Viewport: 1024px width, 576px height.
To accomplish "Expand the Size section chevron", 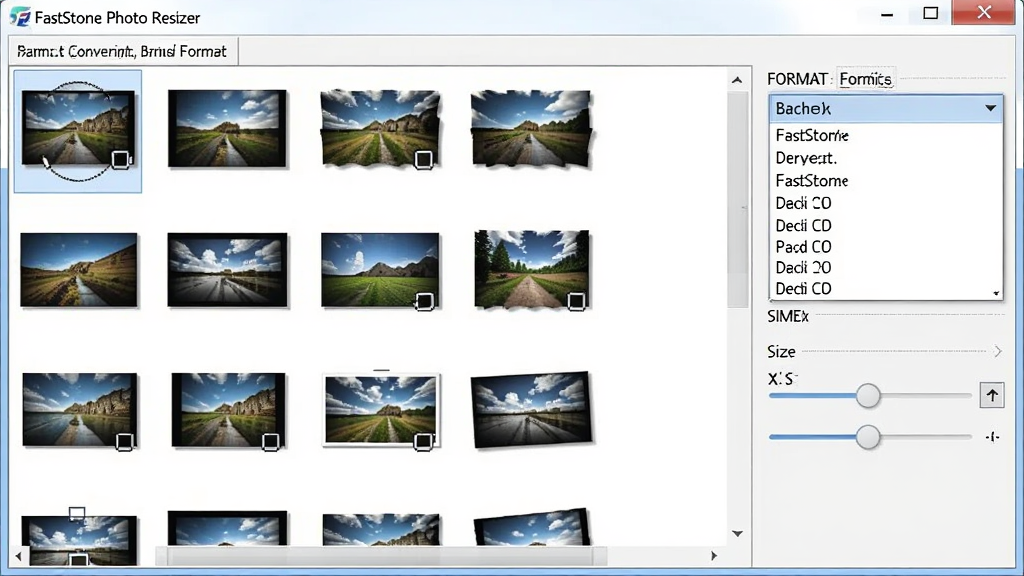I will coord(997,351).
